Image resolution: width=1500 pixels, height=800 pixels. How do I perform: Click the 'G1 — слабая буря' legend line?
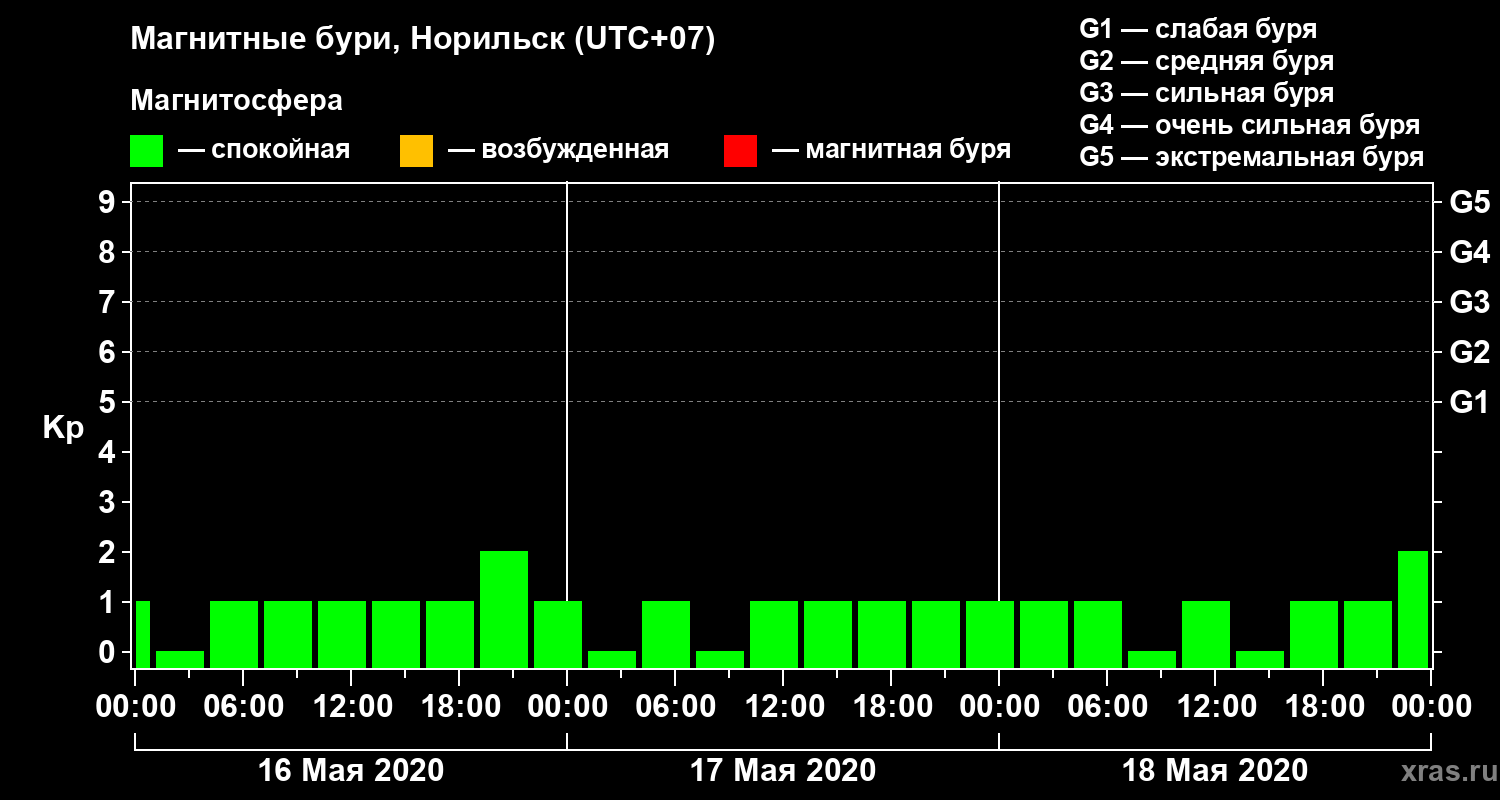[x=1198, y=28]
